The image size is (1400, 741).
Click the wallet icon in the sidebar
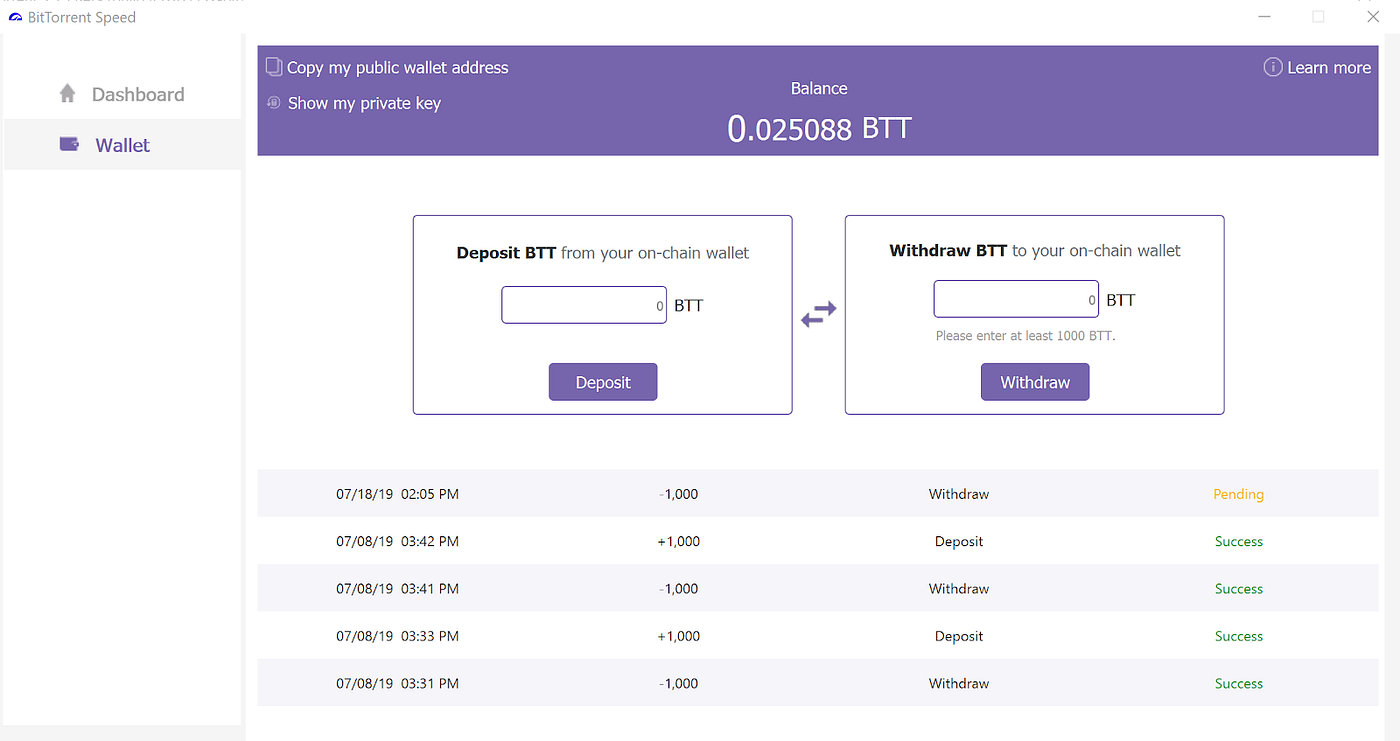click(68, 143)
